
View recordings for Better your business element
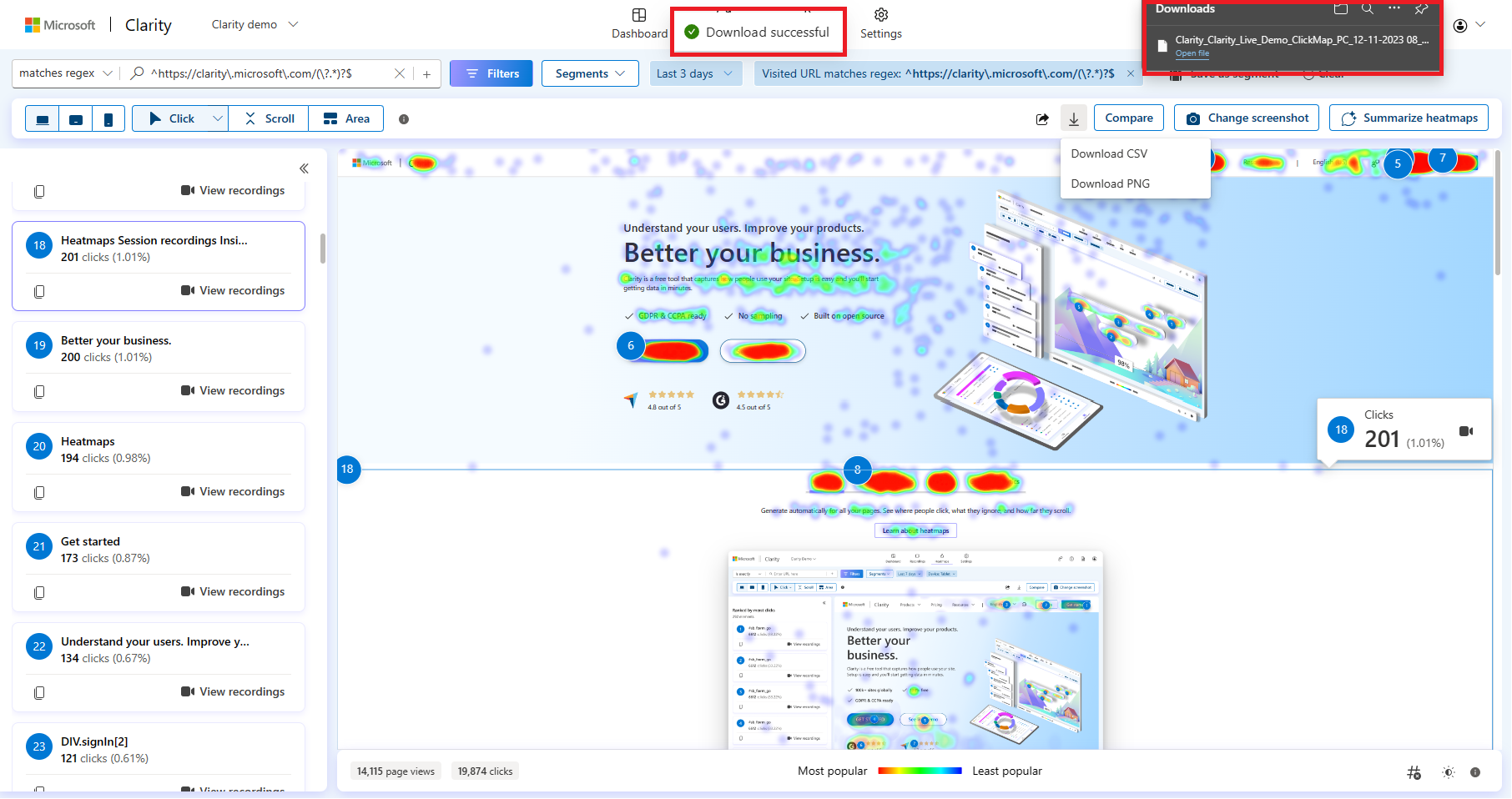[233, 390]
